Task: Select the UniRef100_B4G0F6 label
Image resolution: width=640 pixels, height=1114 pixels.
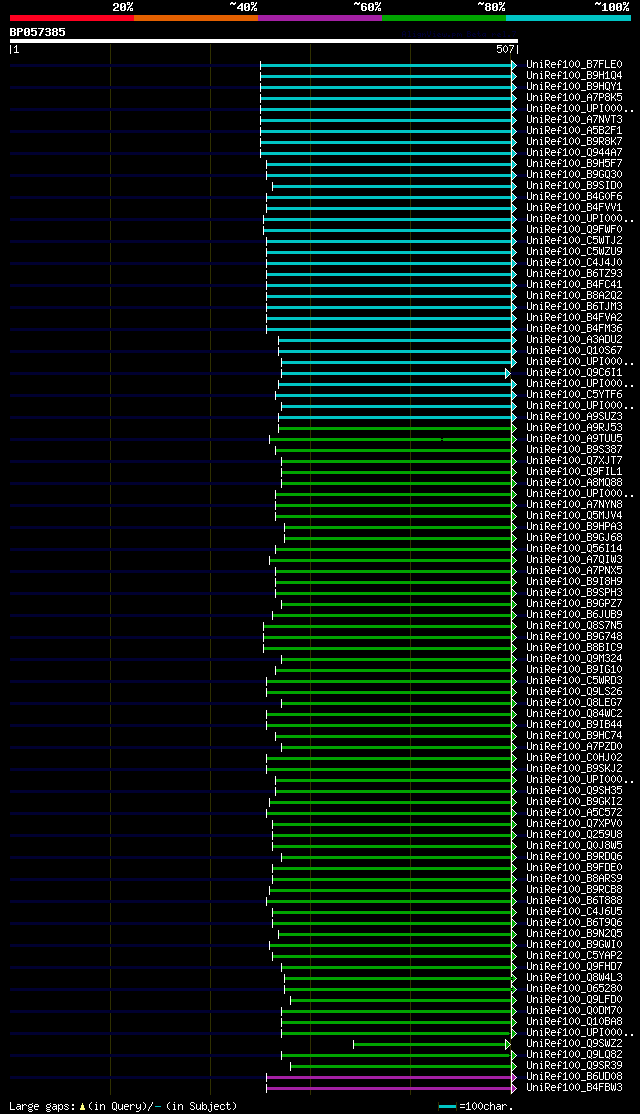Action: pyautogui.click(x=575, y=197)
